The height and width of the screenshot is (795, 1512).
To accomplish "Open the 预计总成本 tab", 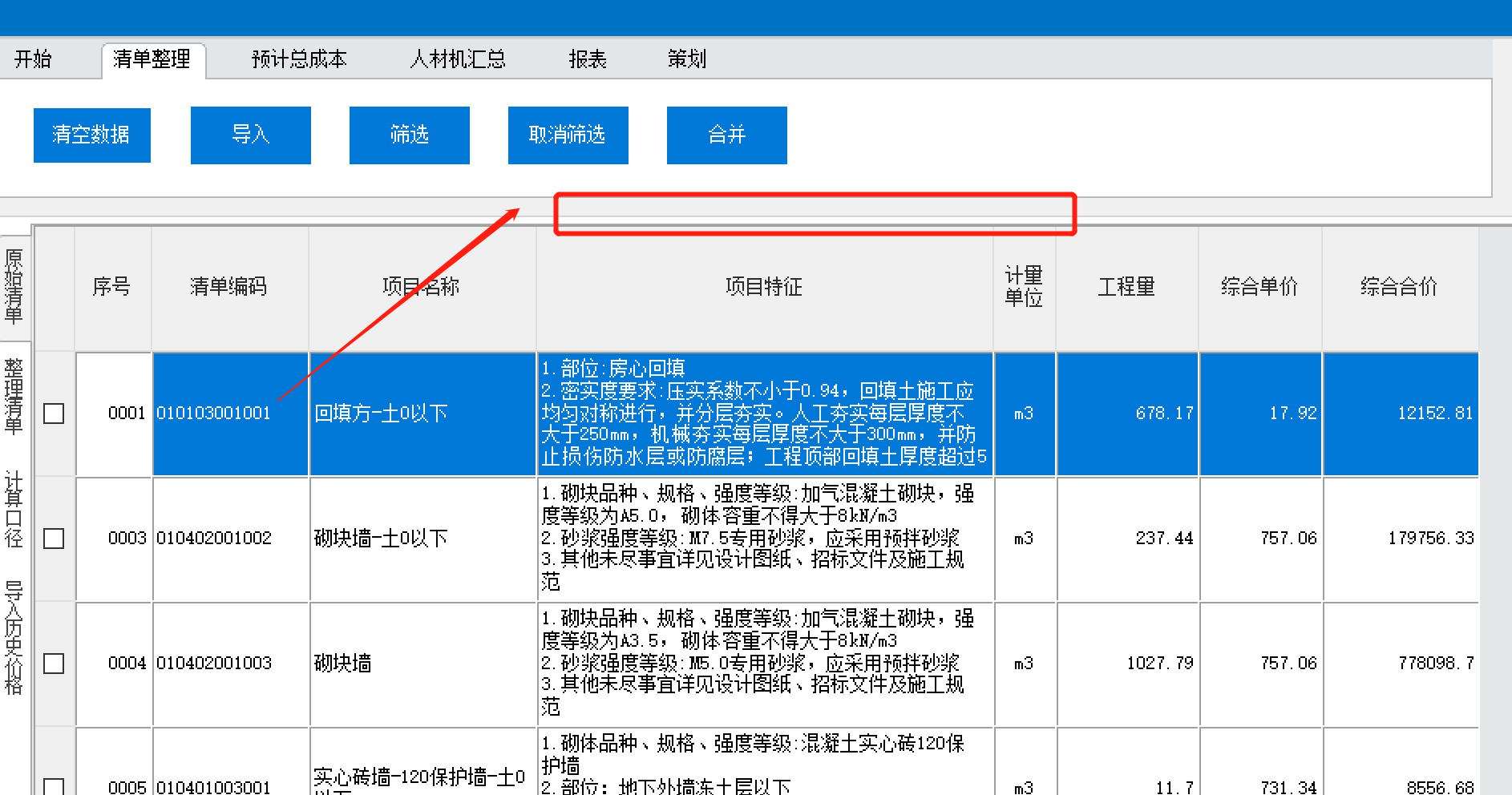I will point(298,59).
